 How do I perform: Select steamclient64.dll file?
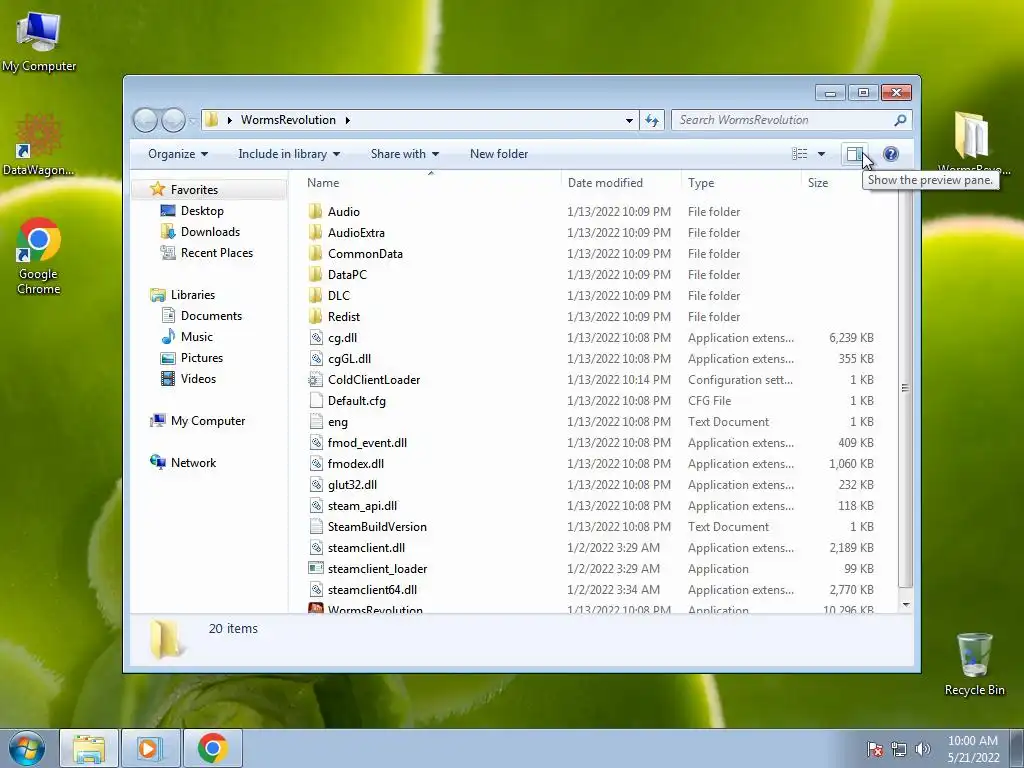[372, 590]
